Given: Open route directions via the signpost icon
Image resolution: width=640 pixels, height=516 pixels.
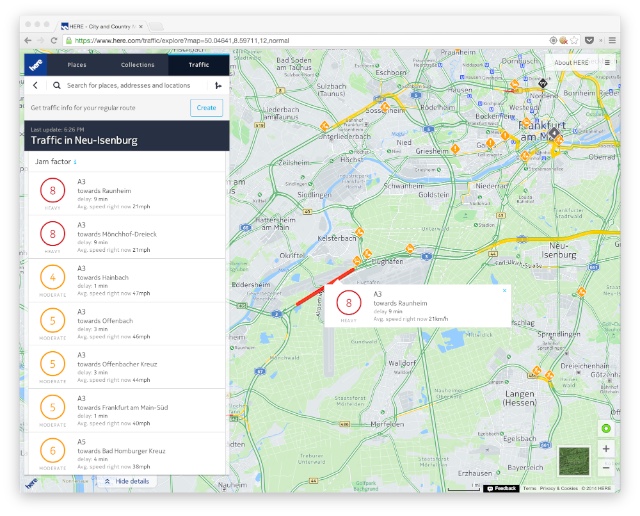Looking at the screenshot, I should (218, 86).
